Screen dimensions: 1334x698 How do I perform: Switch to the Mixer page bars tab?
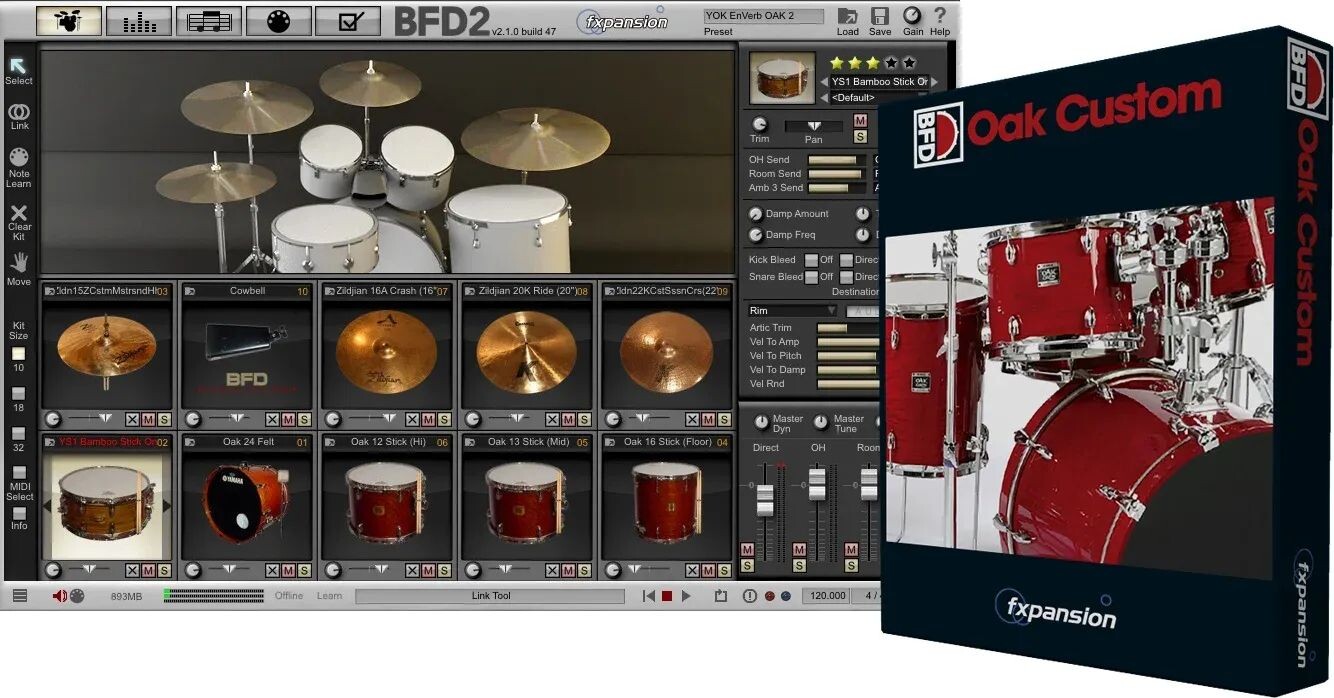139,20
